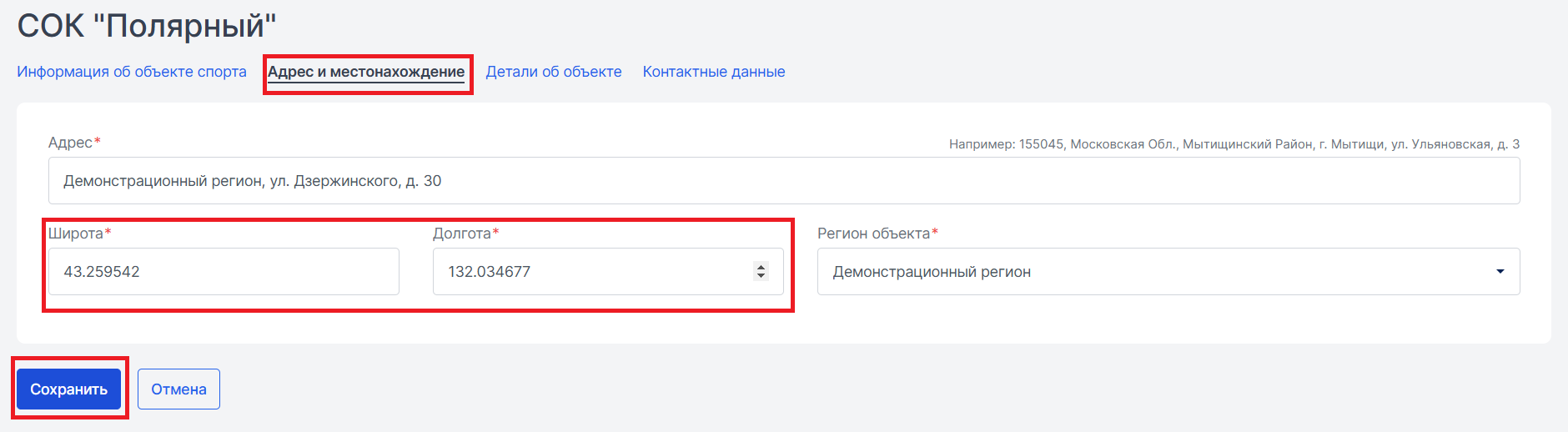
Task: Open the Регион объекта combo box
Action: point(1168,272)
